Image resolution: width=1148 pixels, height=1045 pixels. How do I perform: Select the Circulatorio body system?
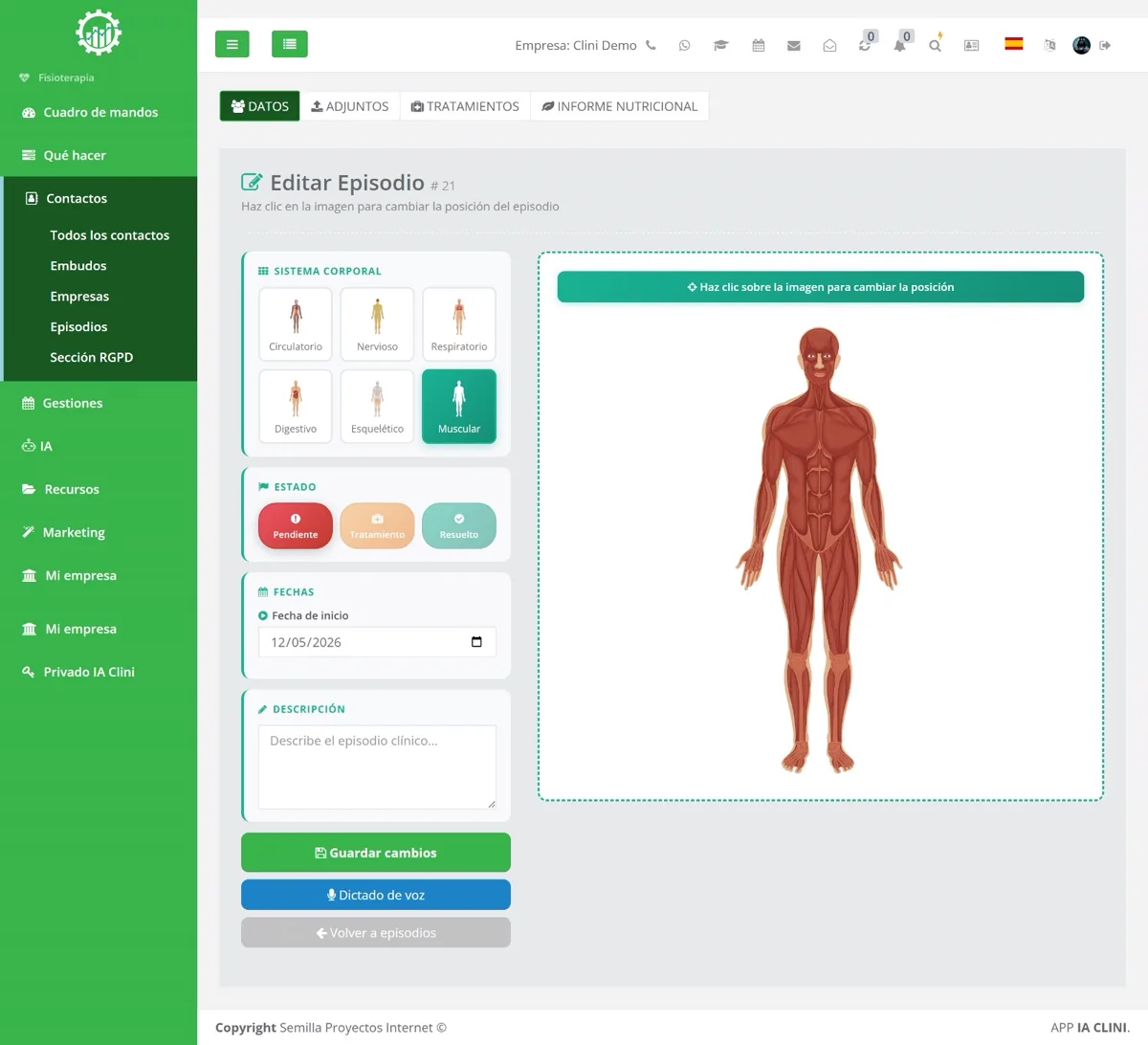tap(296, 323)
